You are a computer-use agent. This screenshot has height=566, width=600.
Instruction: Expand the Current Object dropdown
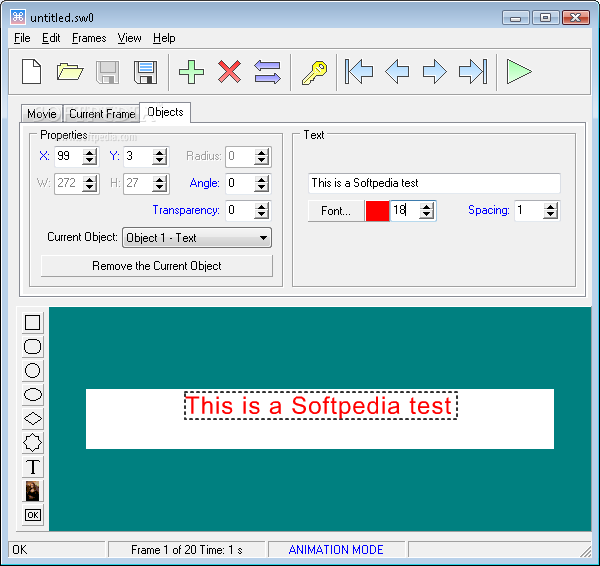(x=197, y=238)
